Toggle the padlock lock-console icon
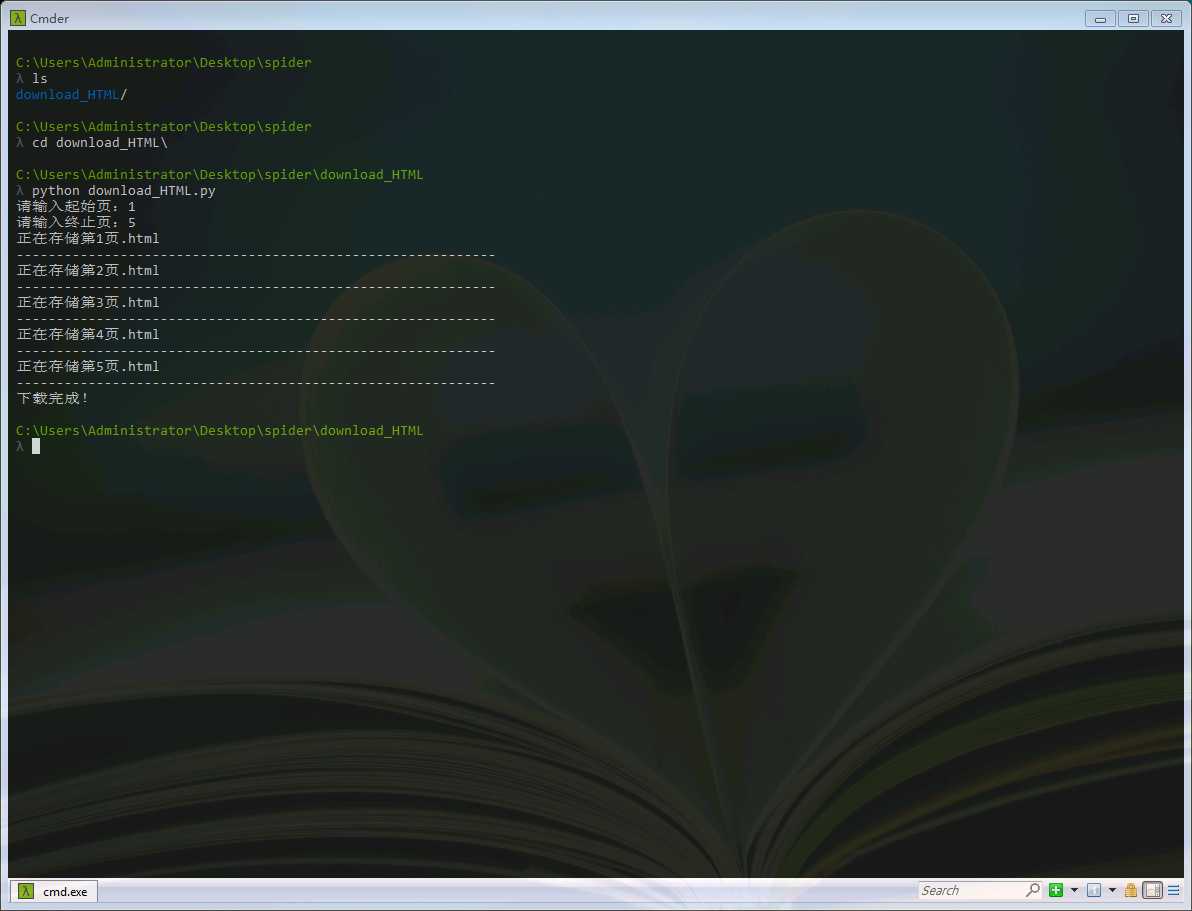 point(1130,890)
